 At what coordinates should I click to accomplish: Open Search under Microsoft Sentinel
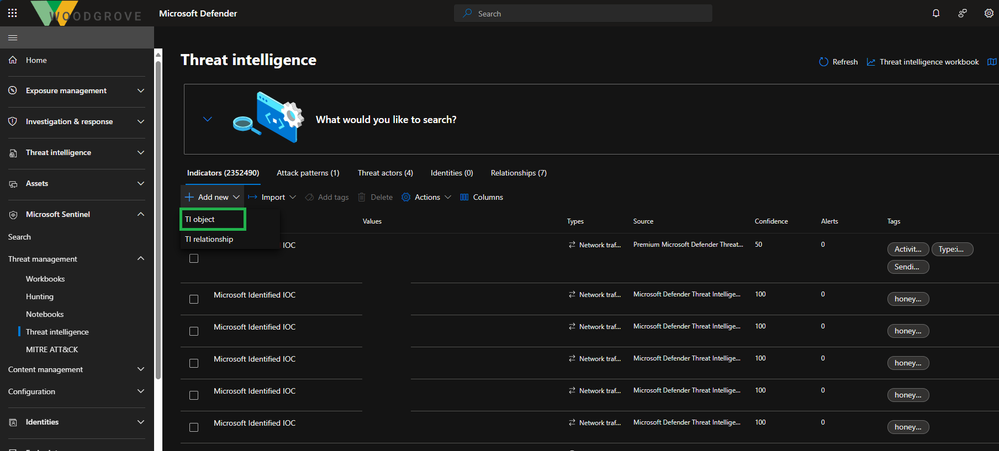[19, 237]
